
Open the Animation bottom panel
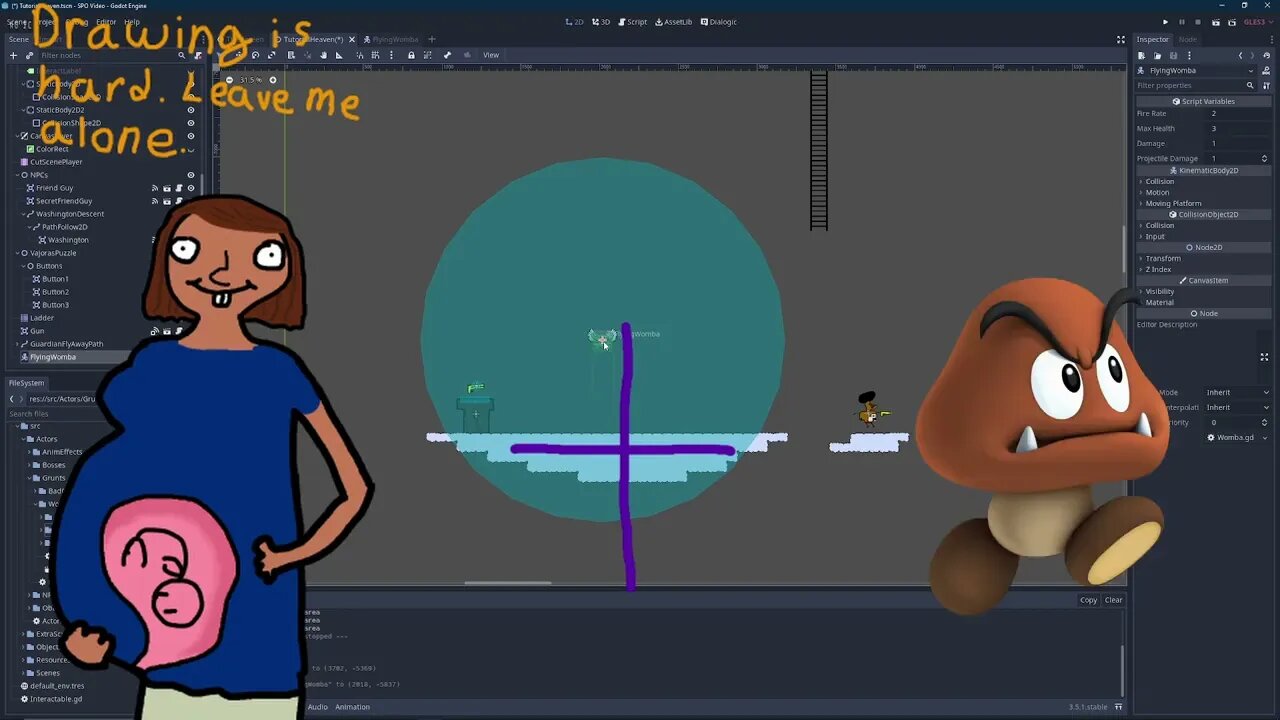tap(352, 707)
